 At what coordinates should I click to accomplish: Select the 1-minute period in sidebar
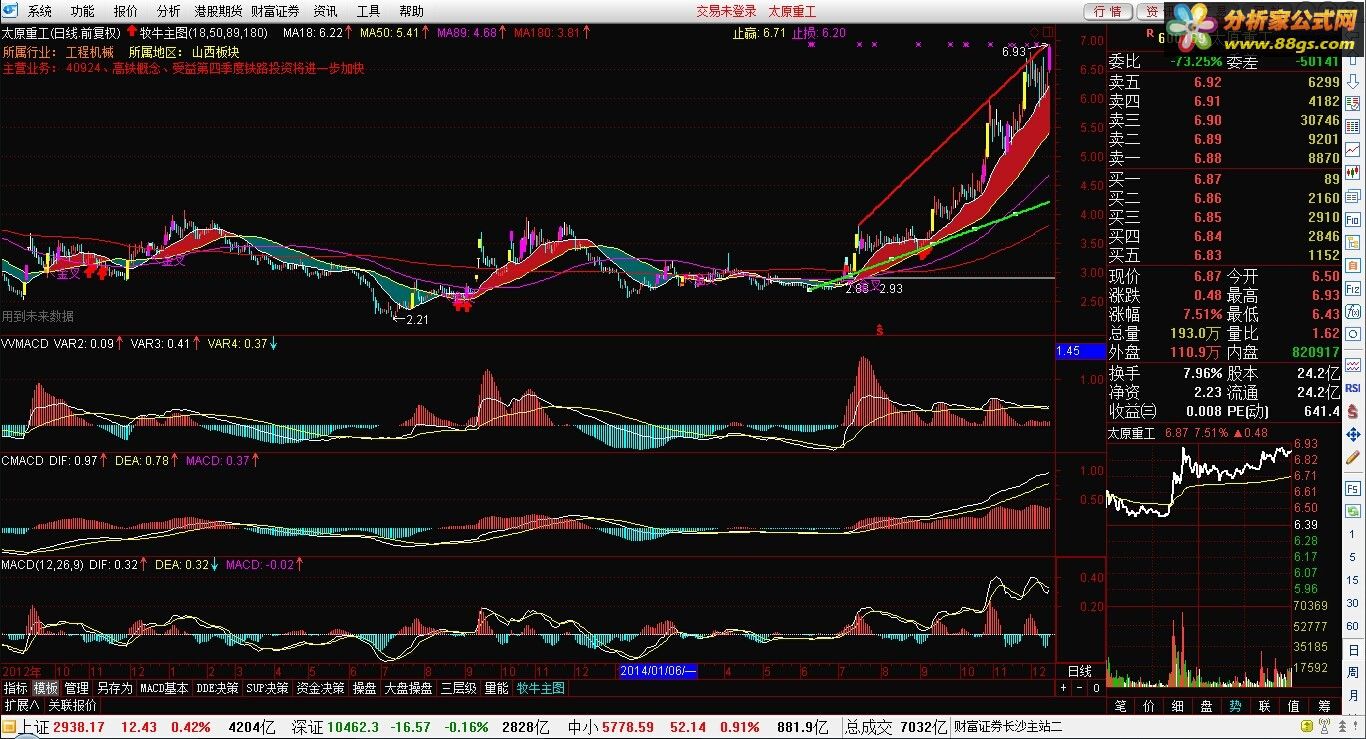1352,535
